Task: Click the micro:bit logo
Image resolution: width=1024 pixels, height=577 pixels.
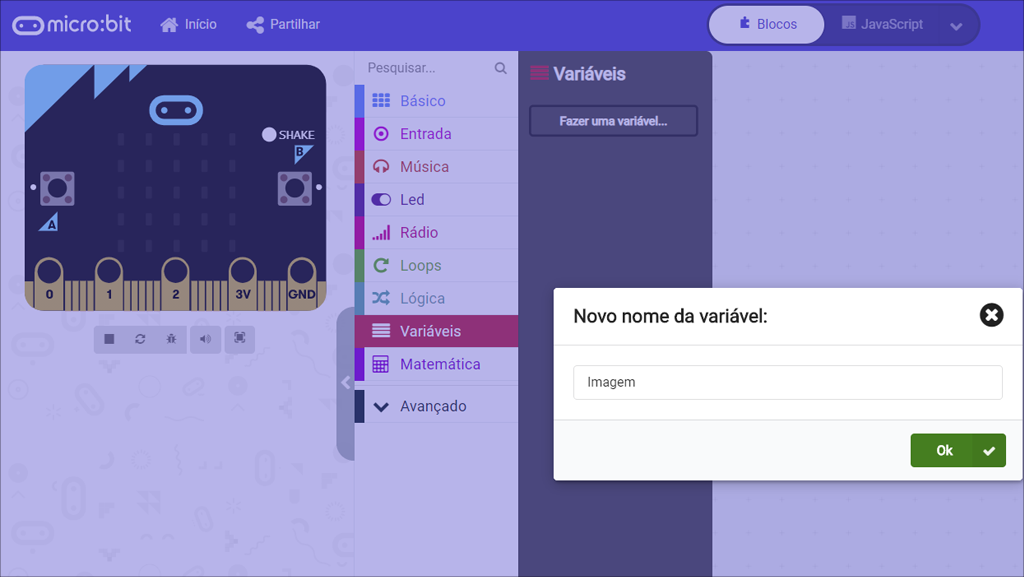Action: [72, 25]
